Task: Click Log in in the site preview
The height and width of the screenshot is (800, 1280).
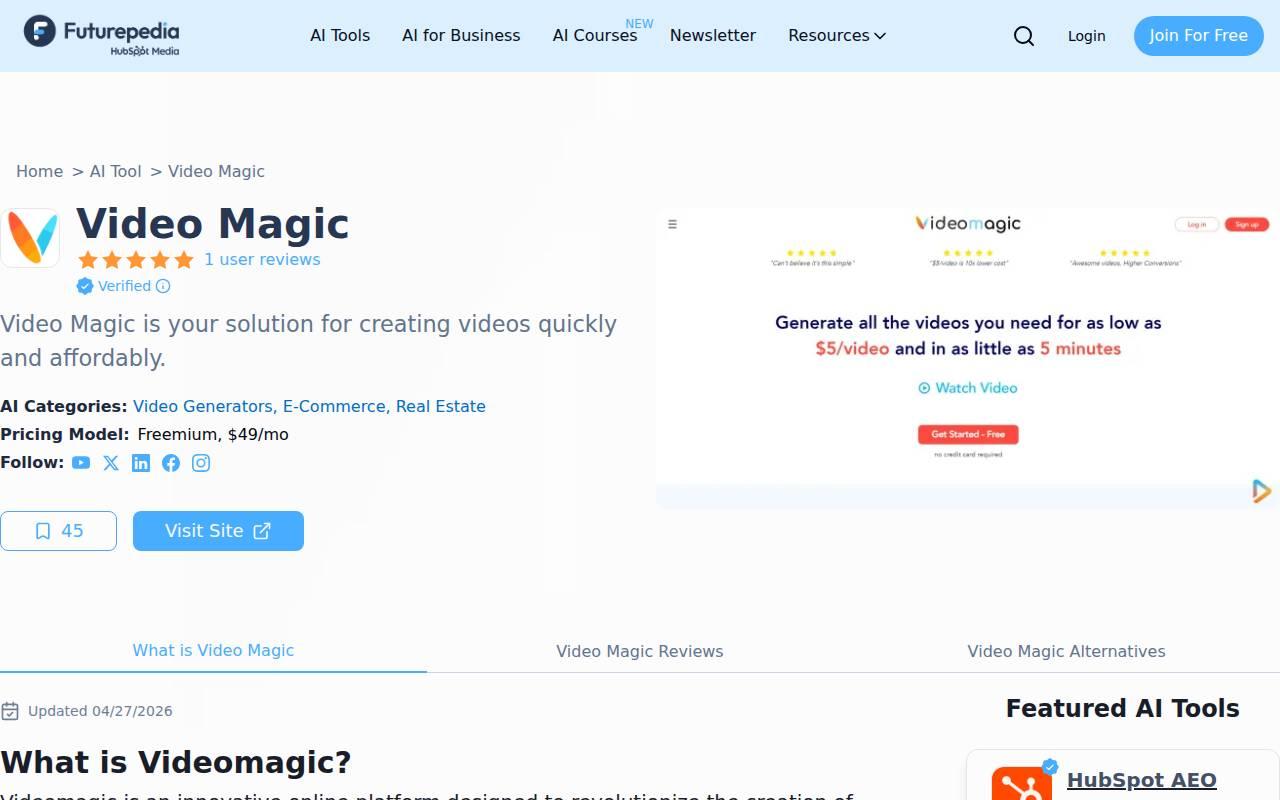Action: tap(1196, 224)
